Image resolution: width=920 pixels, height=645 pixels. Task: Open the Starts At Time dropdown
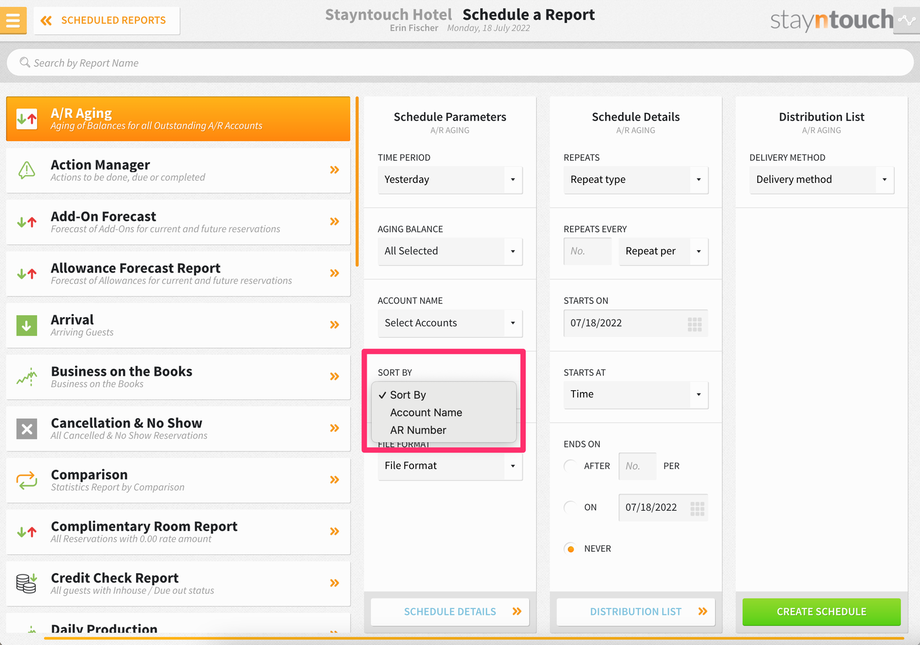coord(635,394)
